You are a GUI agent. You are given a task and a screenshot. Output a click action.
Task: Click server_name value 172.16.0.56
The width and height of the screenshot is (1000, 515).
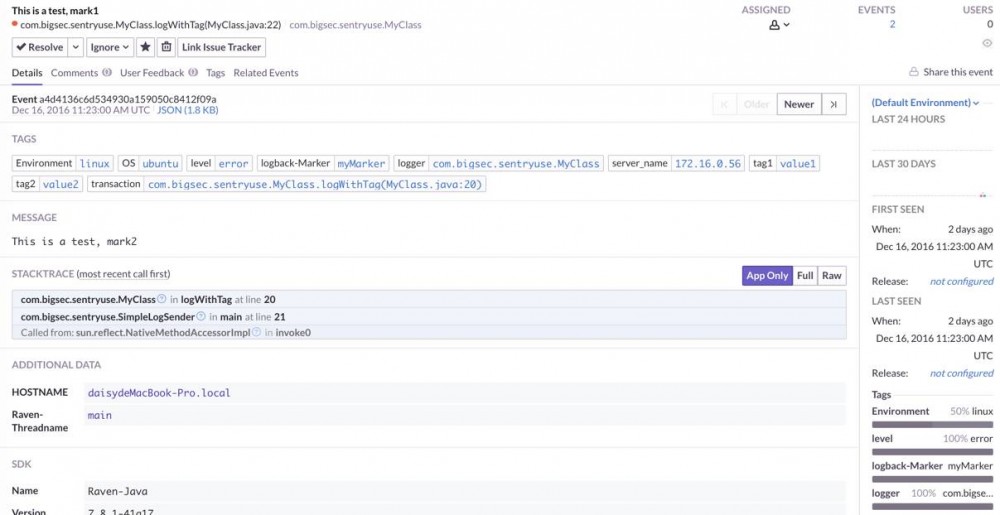708,164
